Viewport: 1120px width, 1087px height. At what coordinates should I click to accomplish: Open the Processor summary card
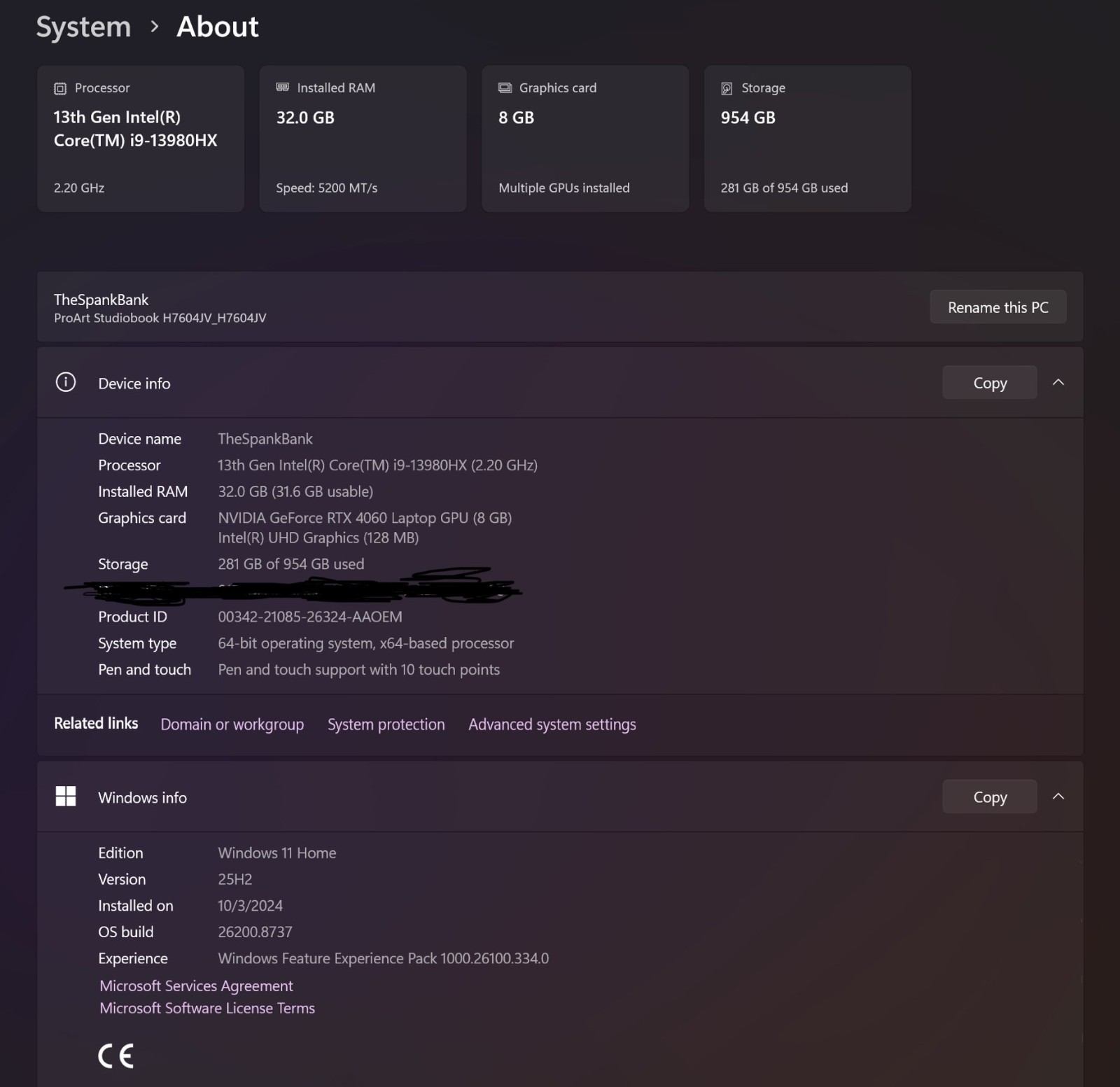point(141,139)
